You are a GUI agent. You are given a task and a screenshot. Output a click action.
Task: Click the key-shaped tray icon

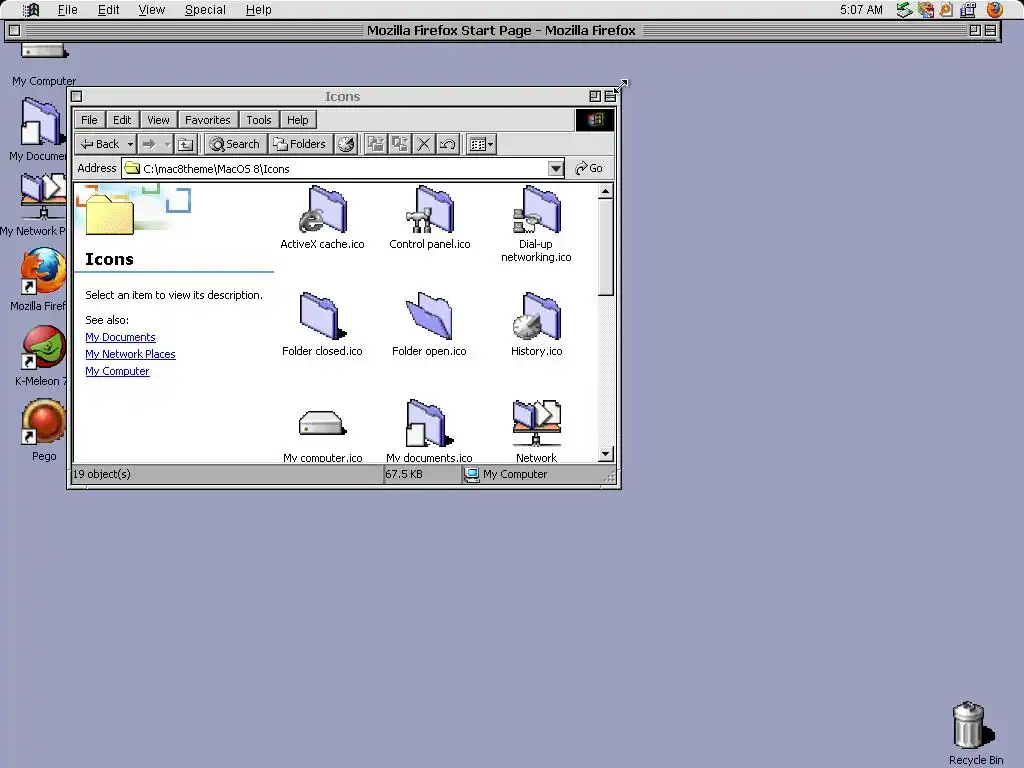click(x=946, y=10)
